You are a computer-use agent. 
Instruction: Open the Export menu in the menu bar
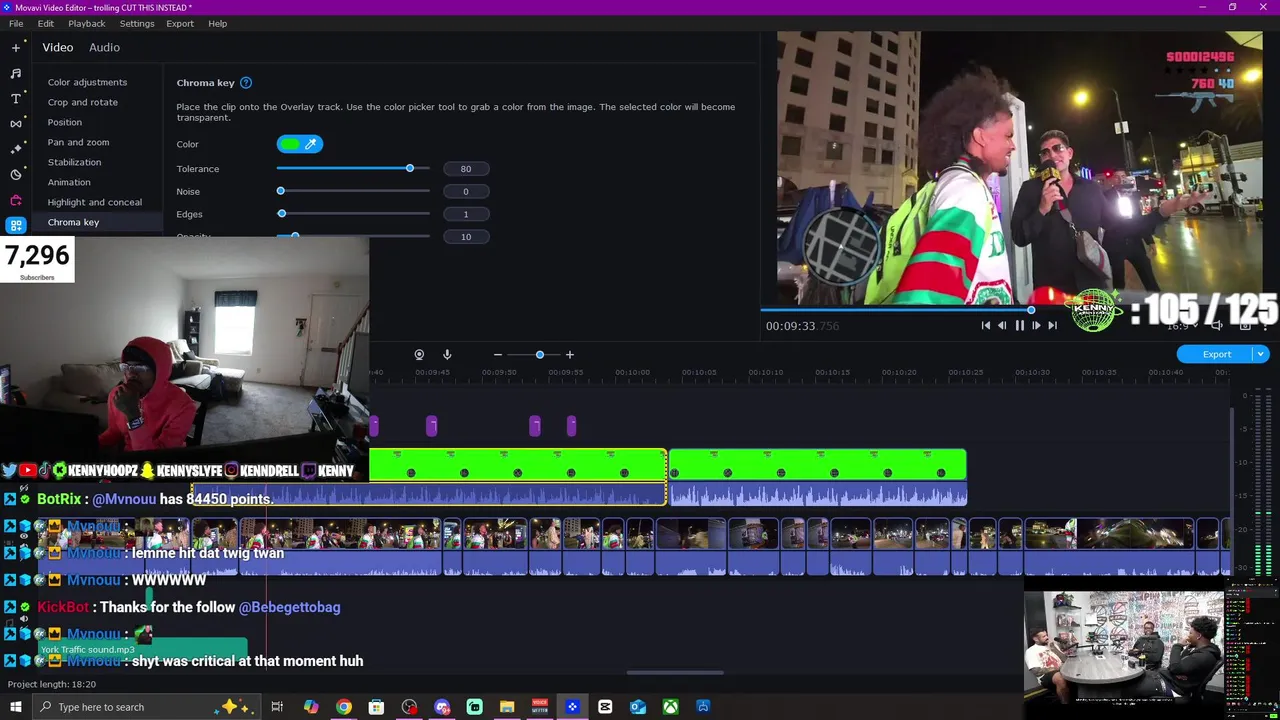(180, 23)
